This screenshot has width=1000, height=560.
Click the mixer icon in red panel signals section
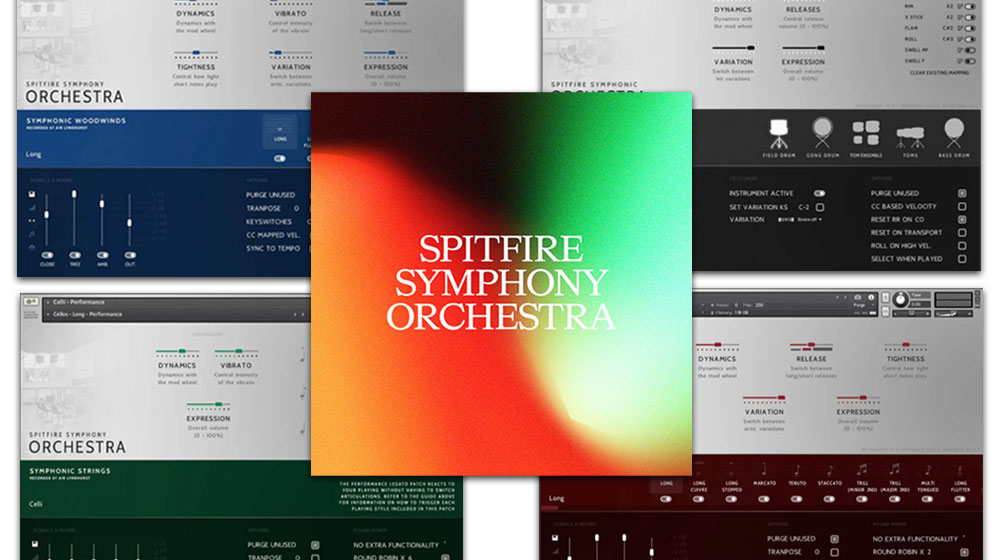(x=555, y=538)
